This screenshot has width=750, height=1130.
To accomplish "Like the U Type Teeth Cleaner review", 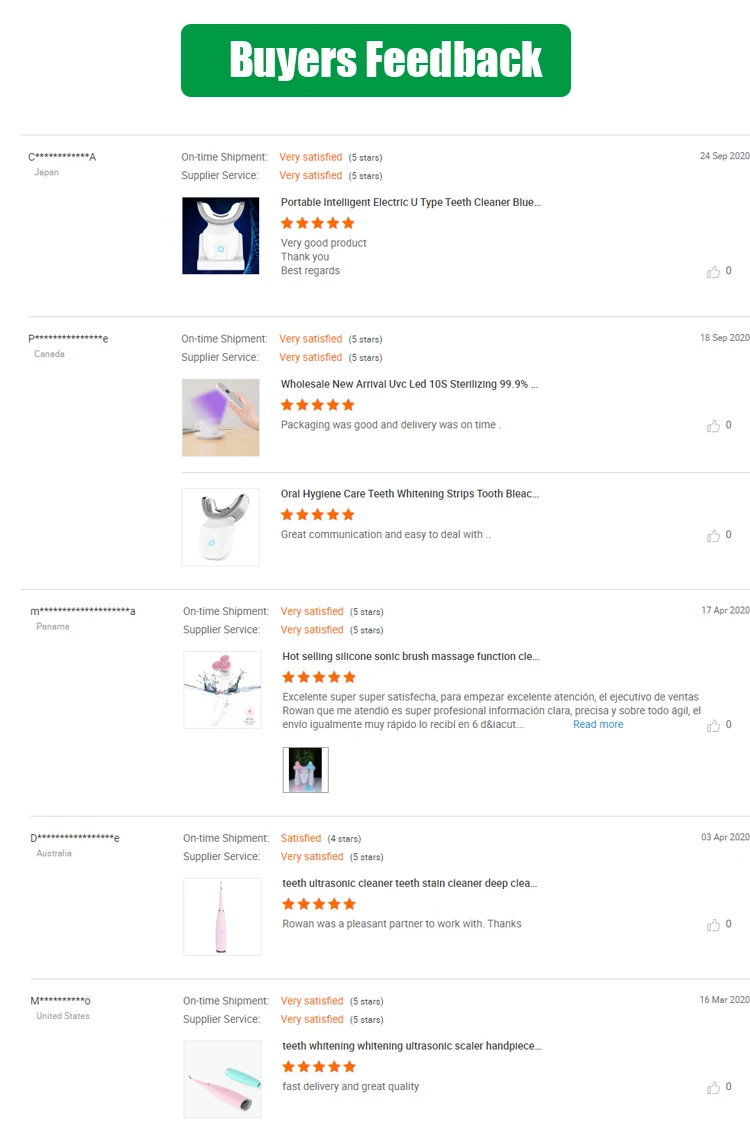I will 713,271.
